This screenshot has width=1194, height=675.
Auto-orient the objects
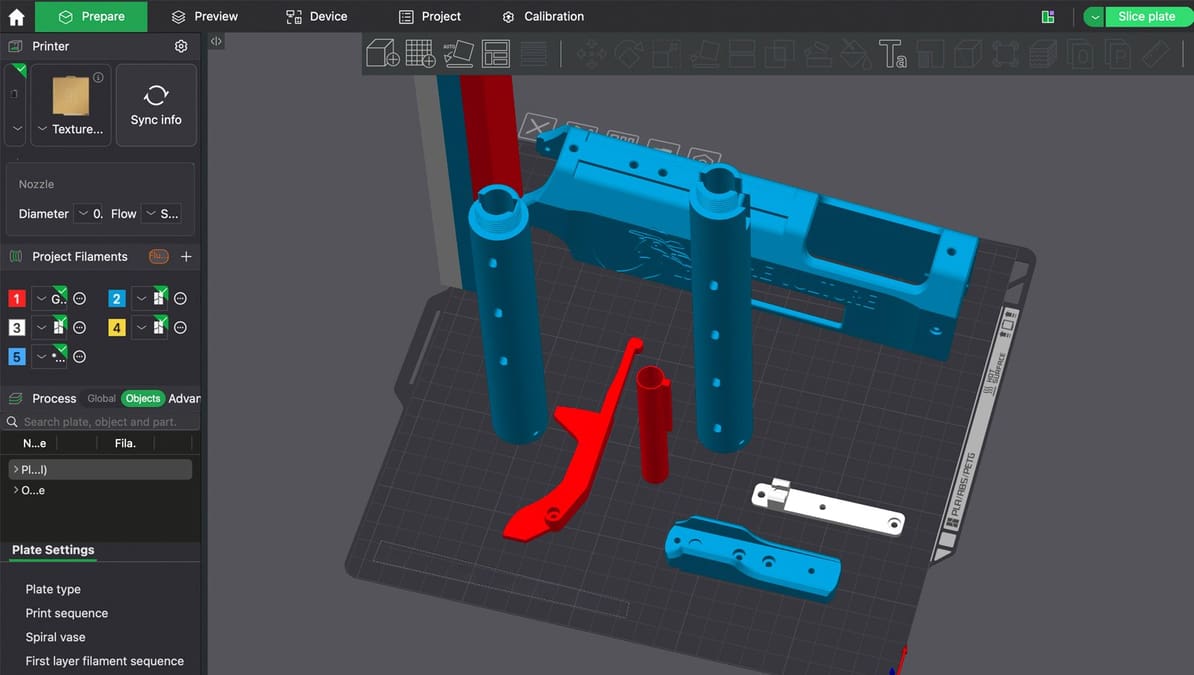[x=458, y=53]
